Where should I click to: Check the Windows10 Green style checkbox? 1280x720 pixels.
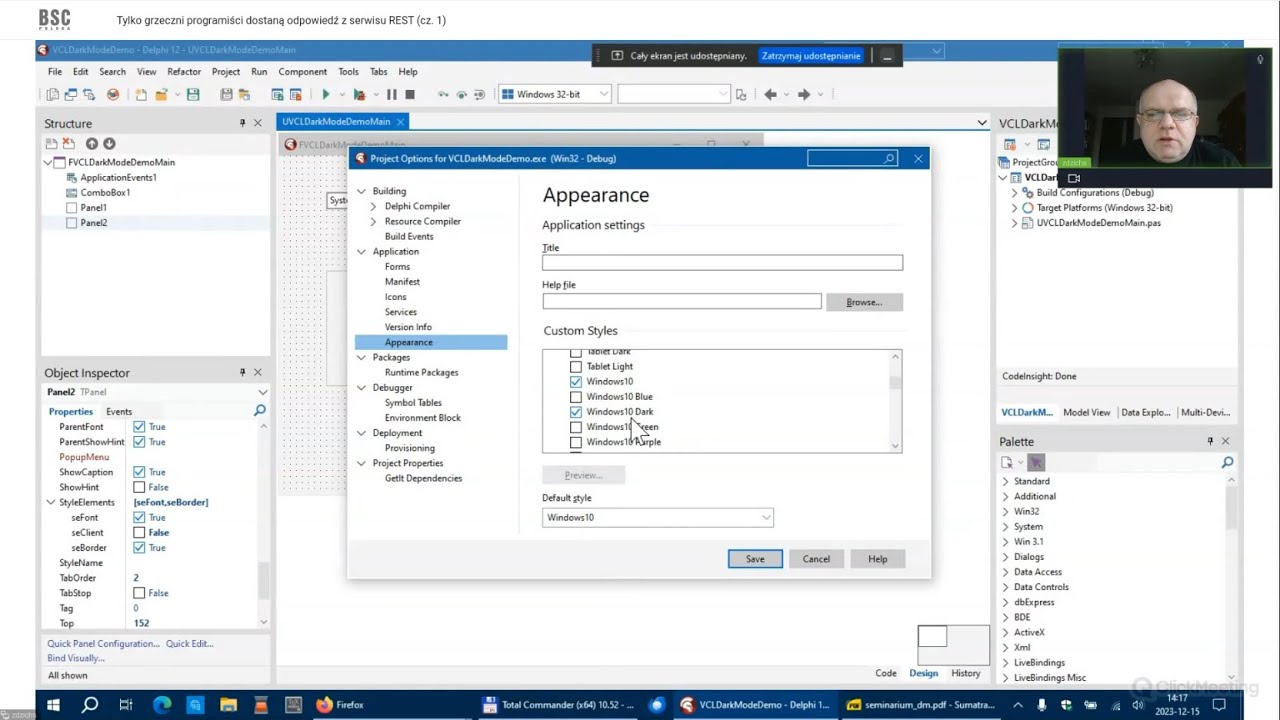(575, 427)
